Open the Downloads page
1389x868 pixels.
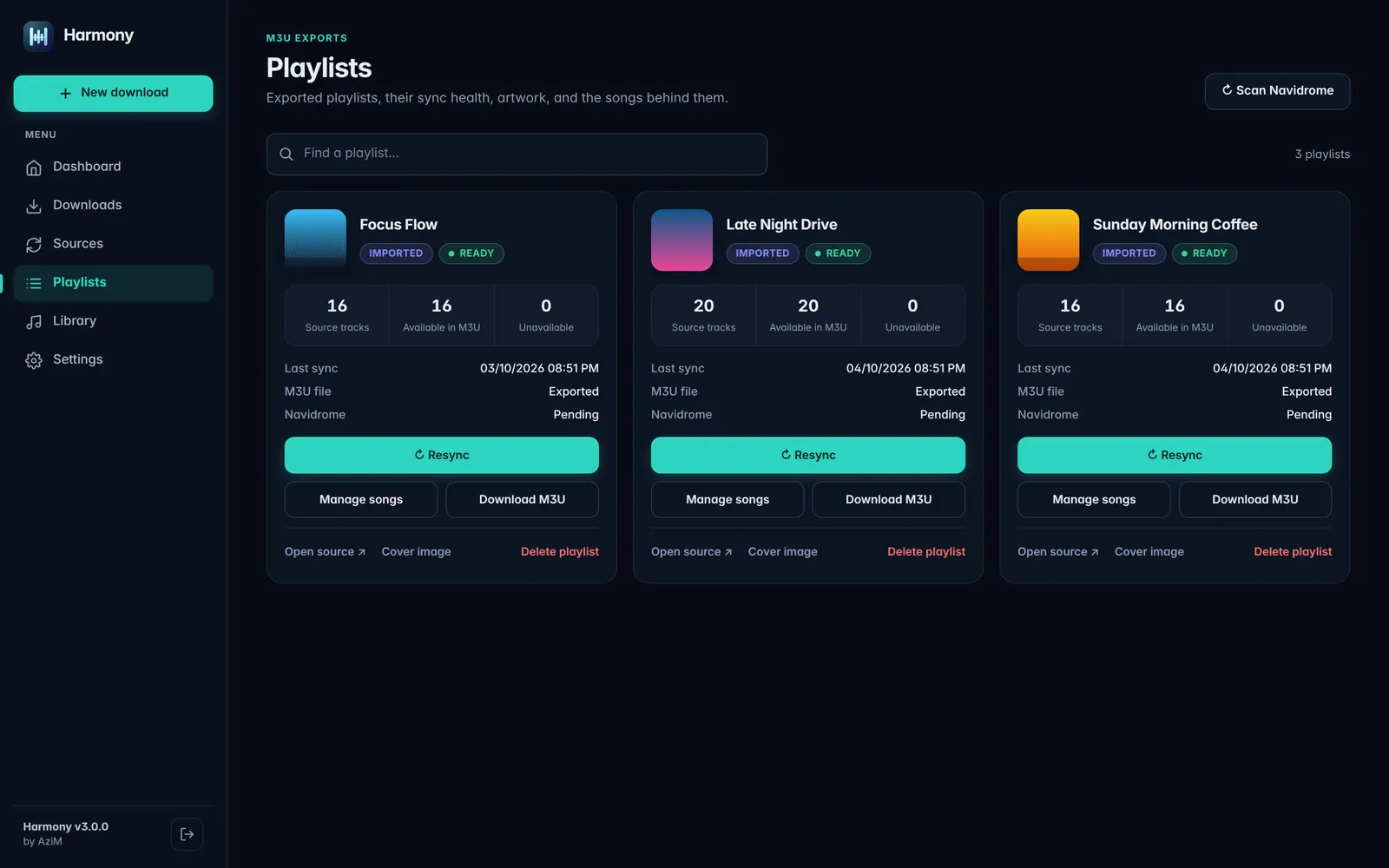pyautogui.click(x=113, y=205)
